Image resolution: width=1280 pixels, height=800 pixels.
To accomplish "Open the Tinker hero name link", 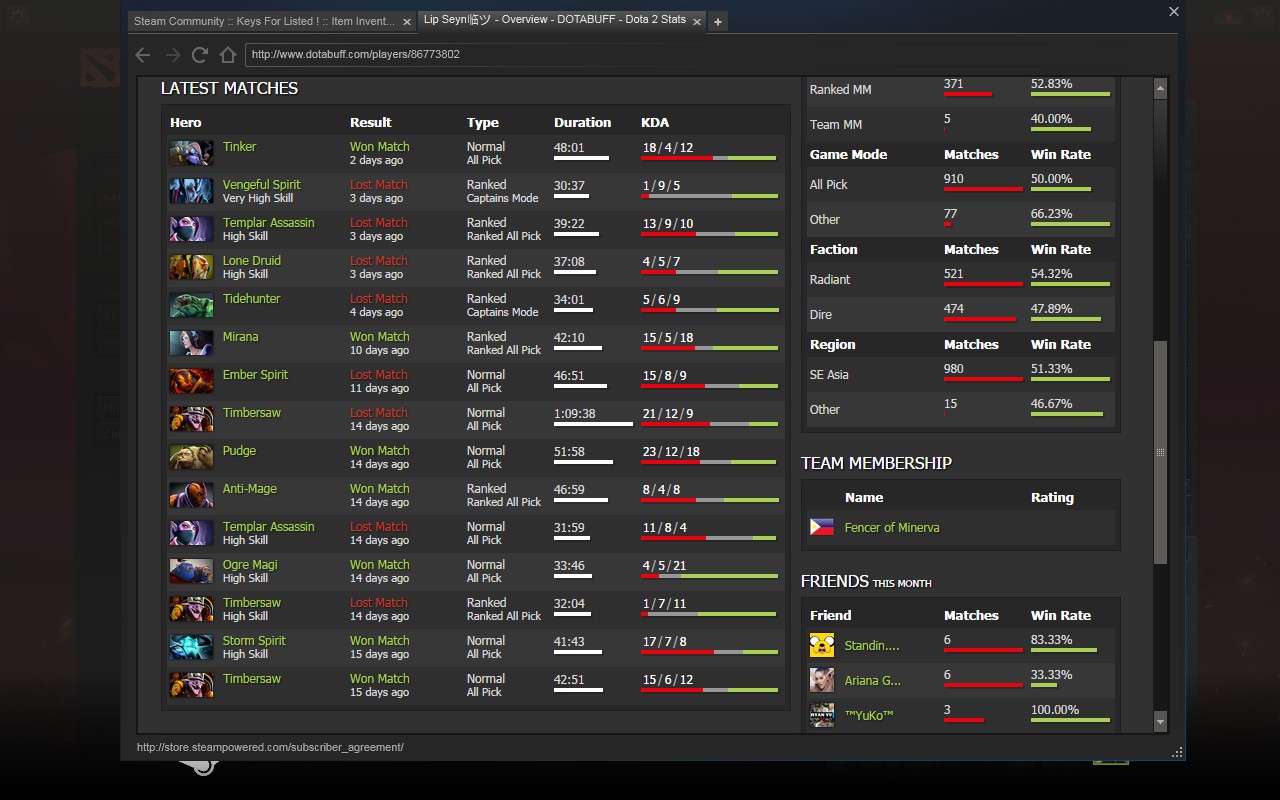I will [239, 146].
